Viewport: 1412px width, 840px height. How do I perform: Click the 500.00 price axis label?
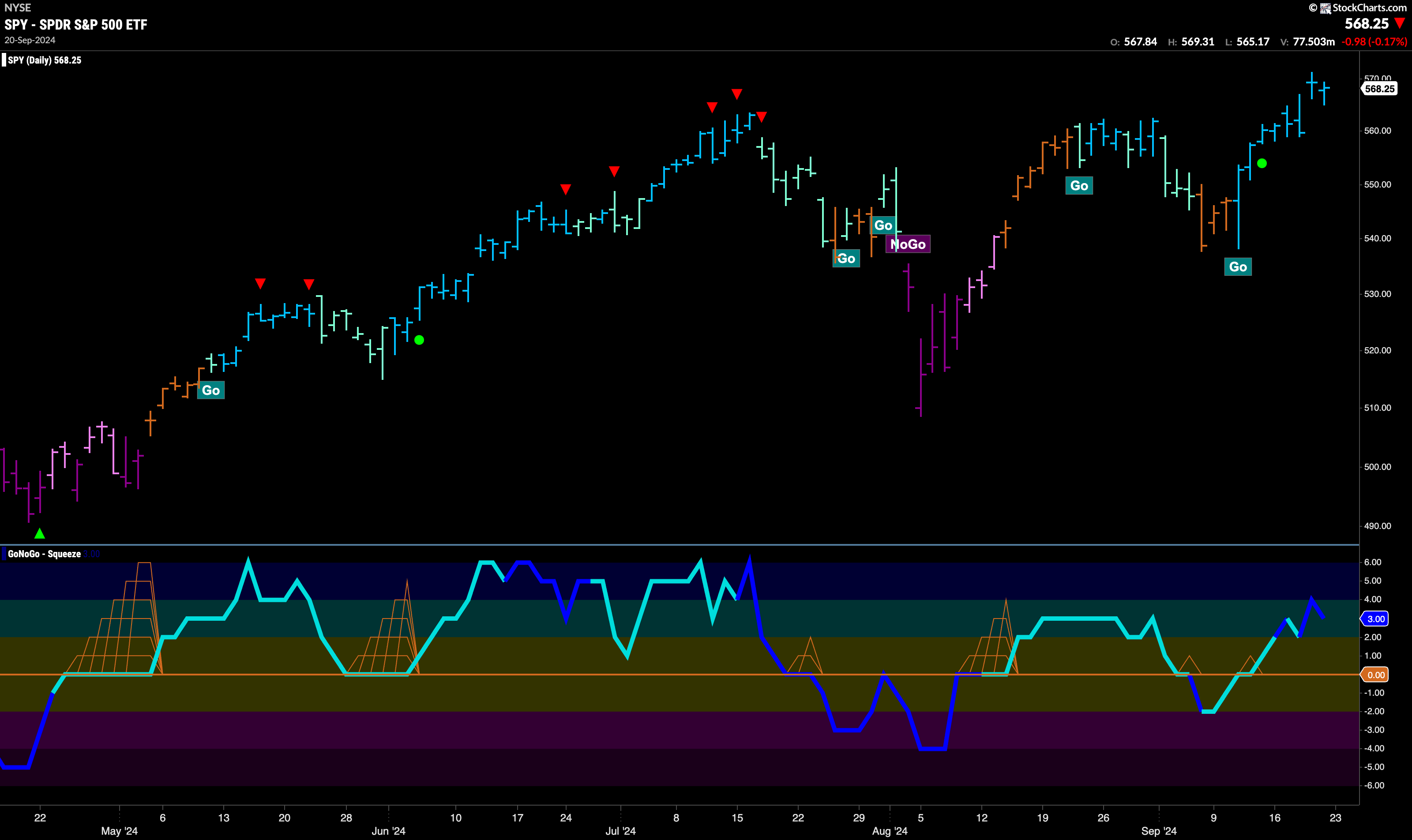click(x=1378, y=467)
